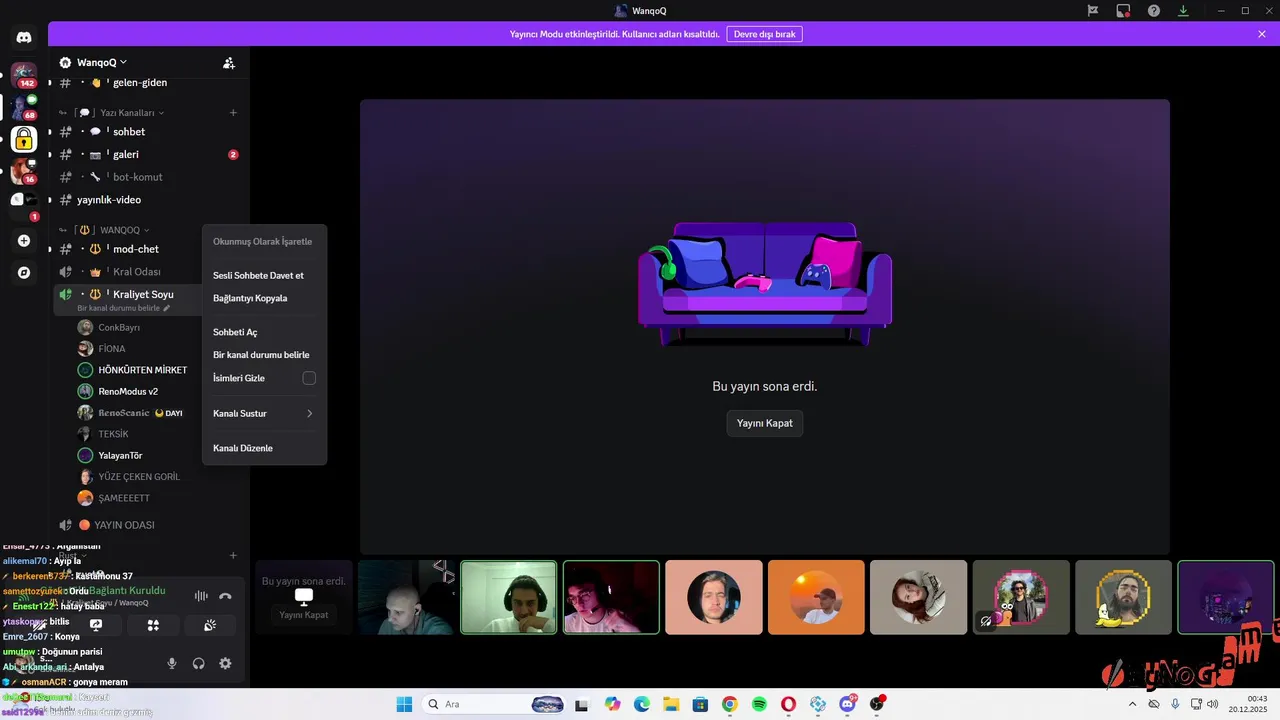Image resolution: width=1280 pixels, height=720 pixels.
Task: Open Spotify from the taskbar
Action: [x=759, y=704]
